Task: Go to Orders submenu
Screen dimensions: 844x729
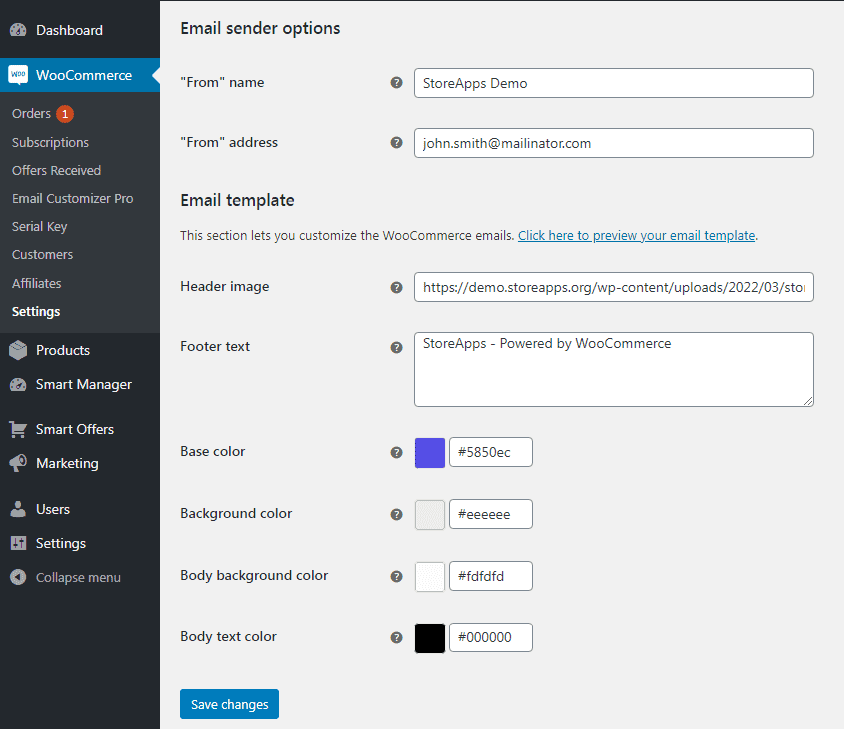Action: pos(31,114)
